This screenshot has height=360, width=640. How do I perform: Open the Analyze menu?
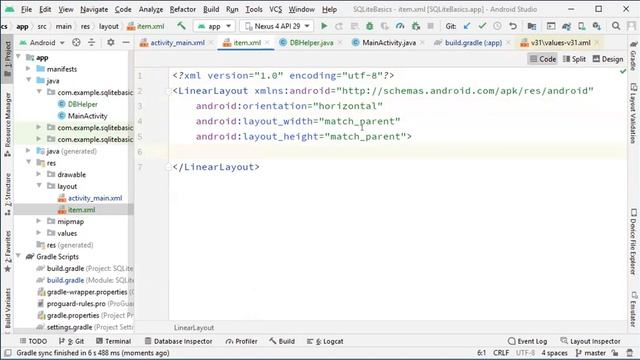[151, 9]
